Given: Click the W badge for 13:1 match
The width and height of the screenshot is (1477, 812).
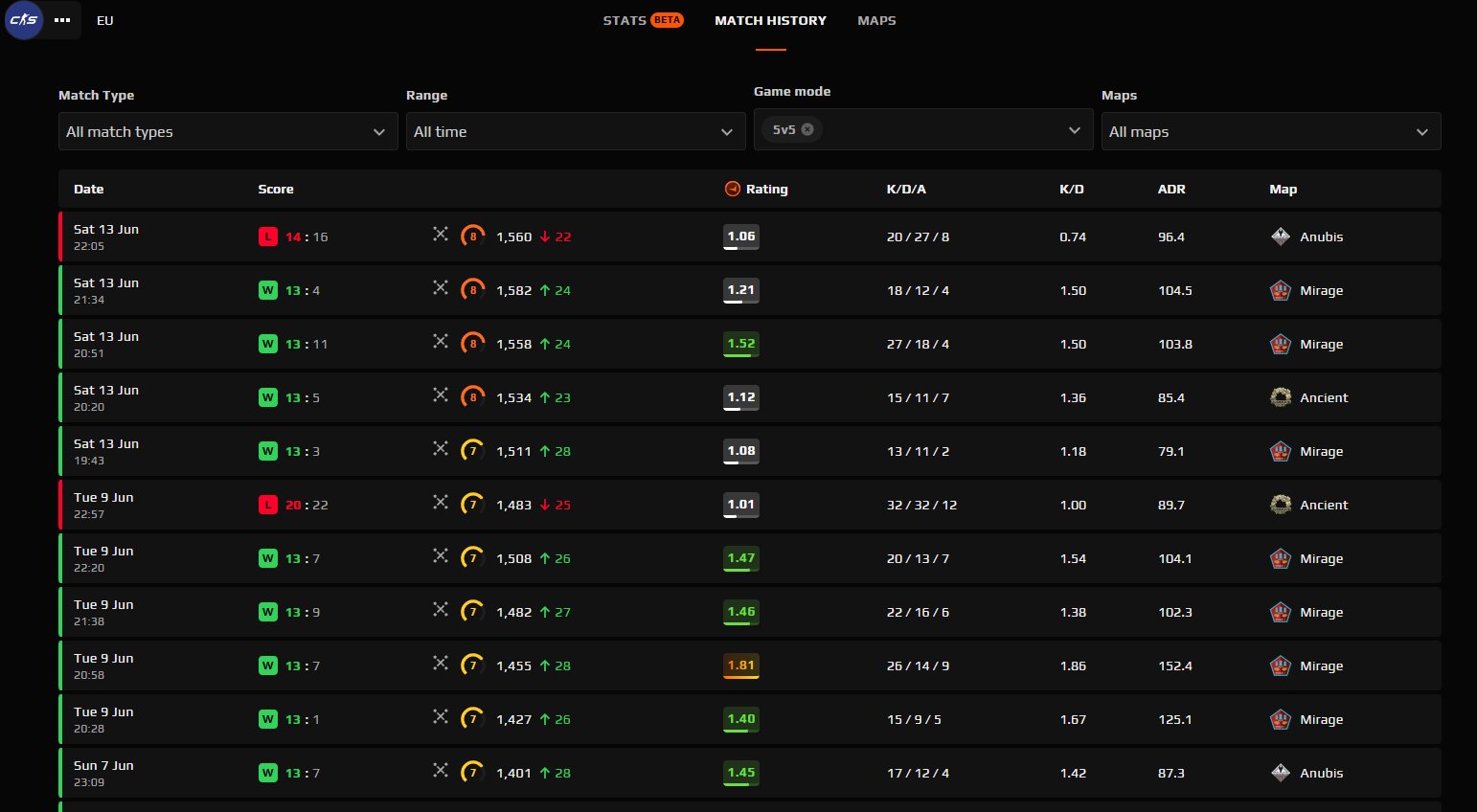Looking at the screenshot, I should click(268, 719).
